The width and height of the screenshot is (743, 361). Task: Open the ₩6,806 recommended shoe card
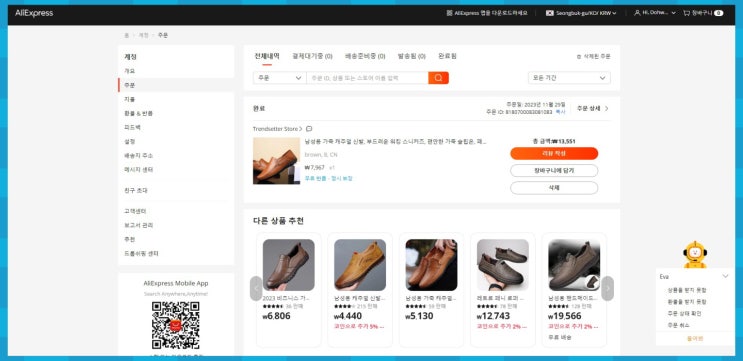(289, 290)
